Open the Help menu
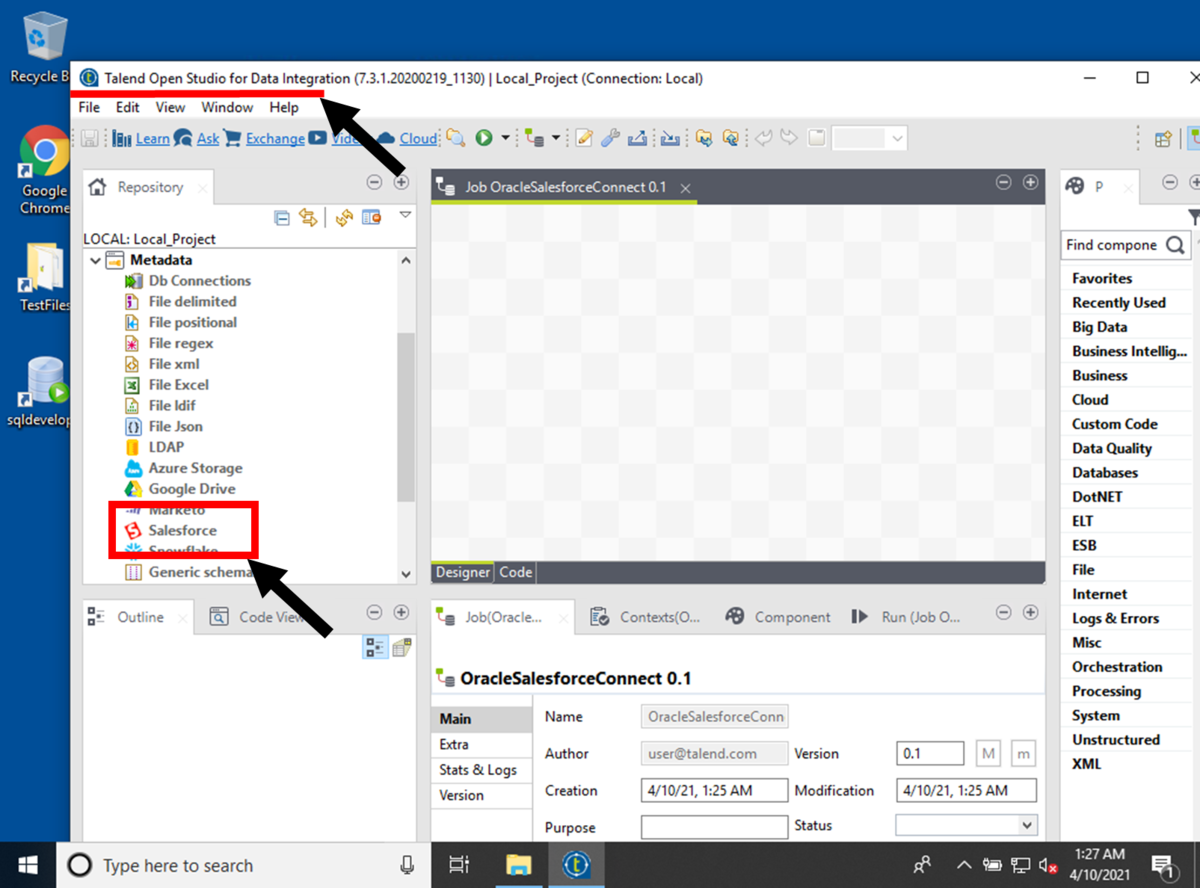 pyautogui.click(x=284, y=107)
